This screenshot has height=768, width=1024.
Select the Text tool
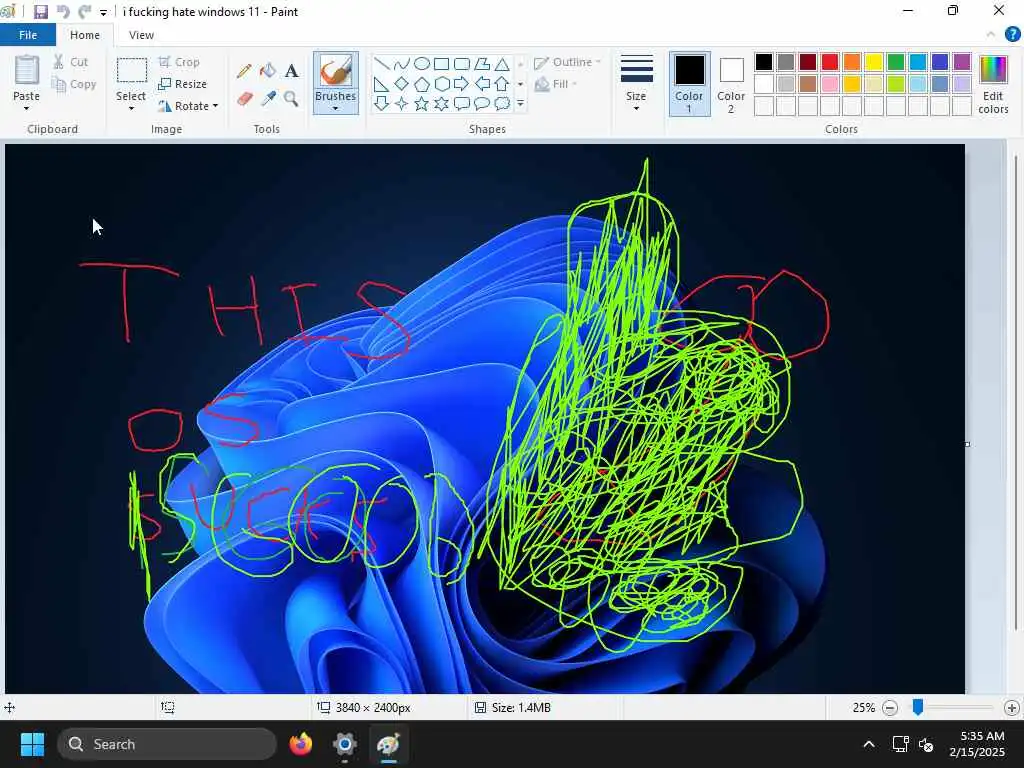coord(291,71)
